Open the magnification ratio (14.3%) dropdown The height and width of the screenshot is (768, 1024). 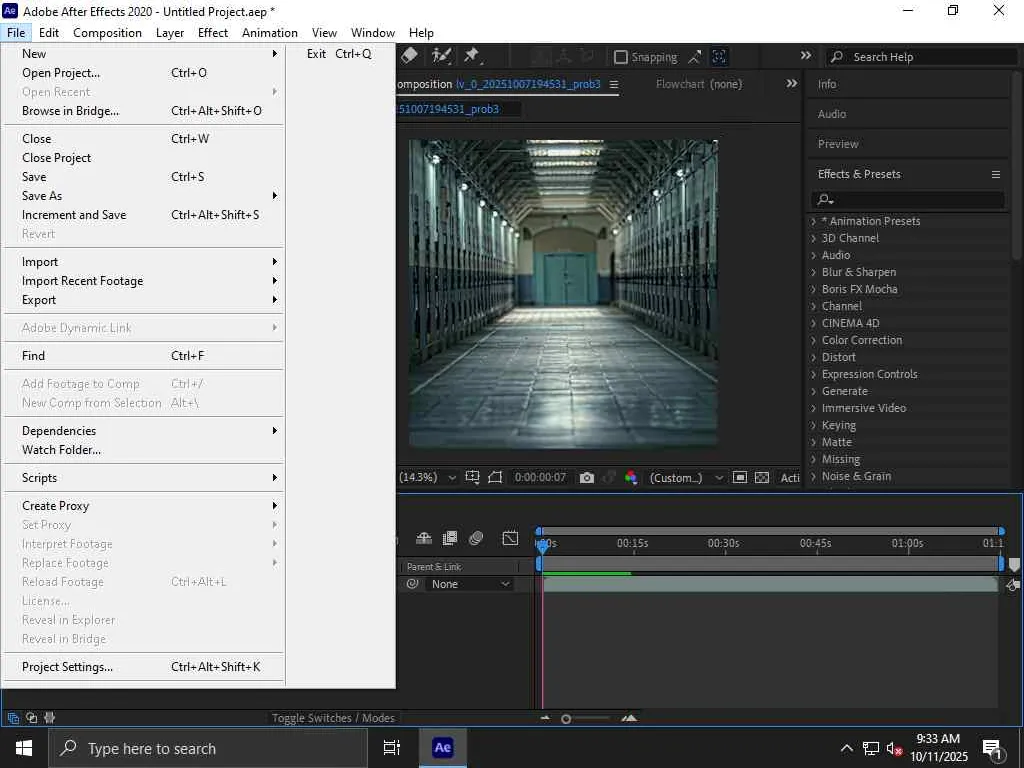(x=429, y=478)
